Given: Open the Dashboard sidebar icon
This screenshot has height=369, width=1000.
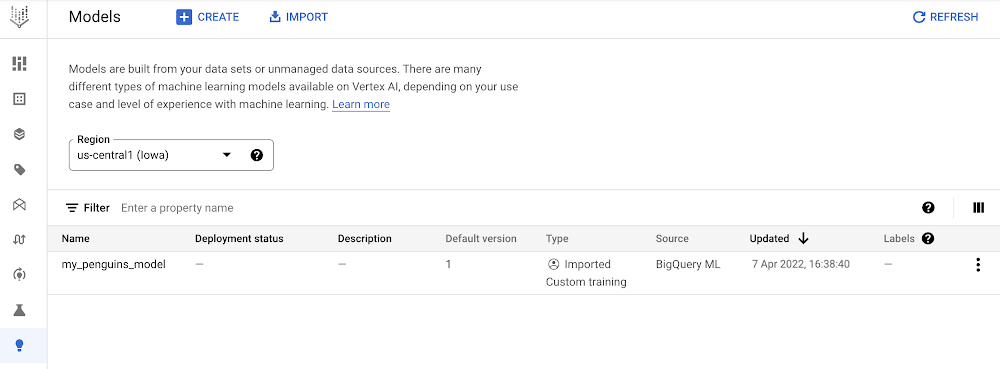Looking at the screenshot, I should pos(20,63).
